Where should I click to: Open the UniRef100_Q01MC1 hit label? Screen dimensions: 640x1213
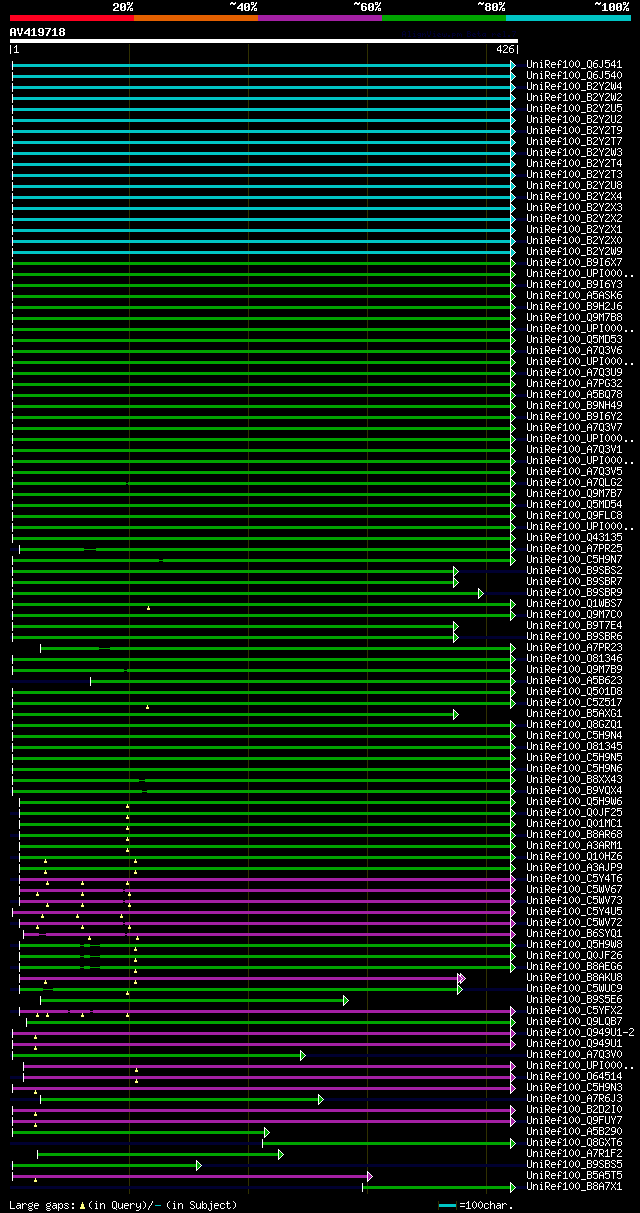tap(574, 823)
